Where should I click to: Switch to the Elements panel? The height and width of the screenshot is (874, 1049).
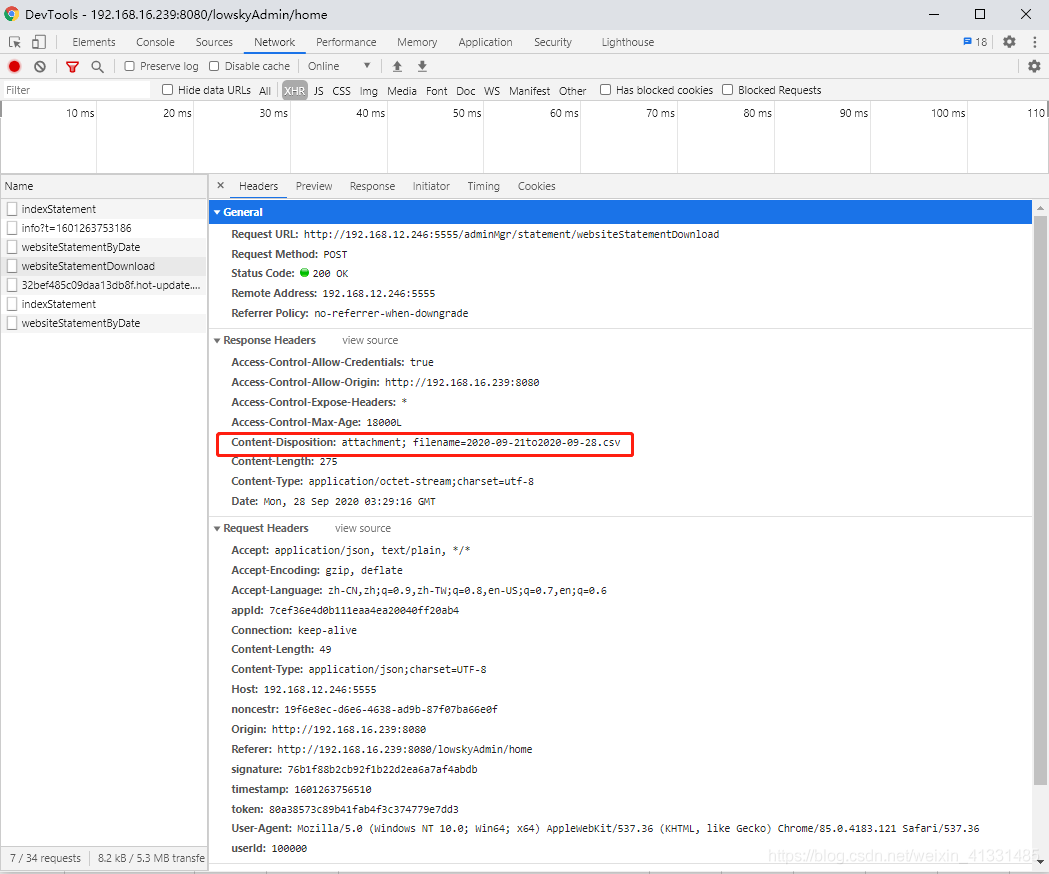[94, 42]
